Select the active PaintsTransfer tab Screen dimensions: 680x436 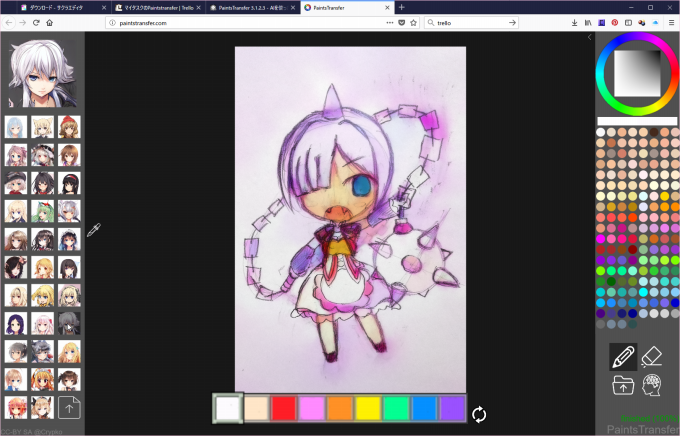coord(347,7)
